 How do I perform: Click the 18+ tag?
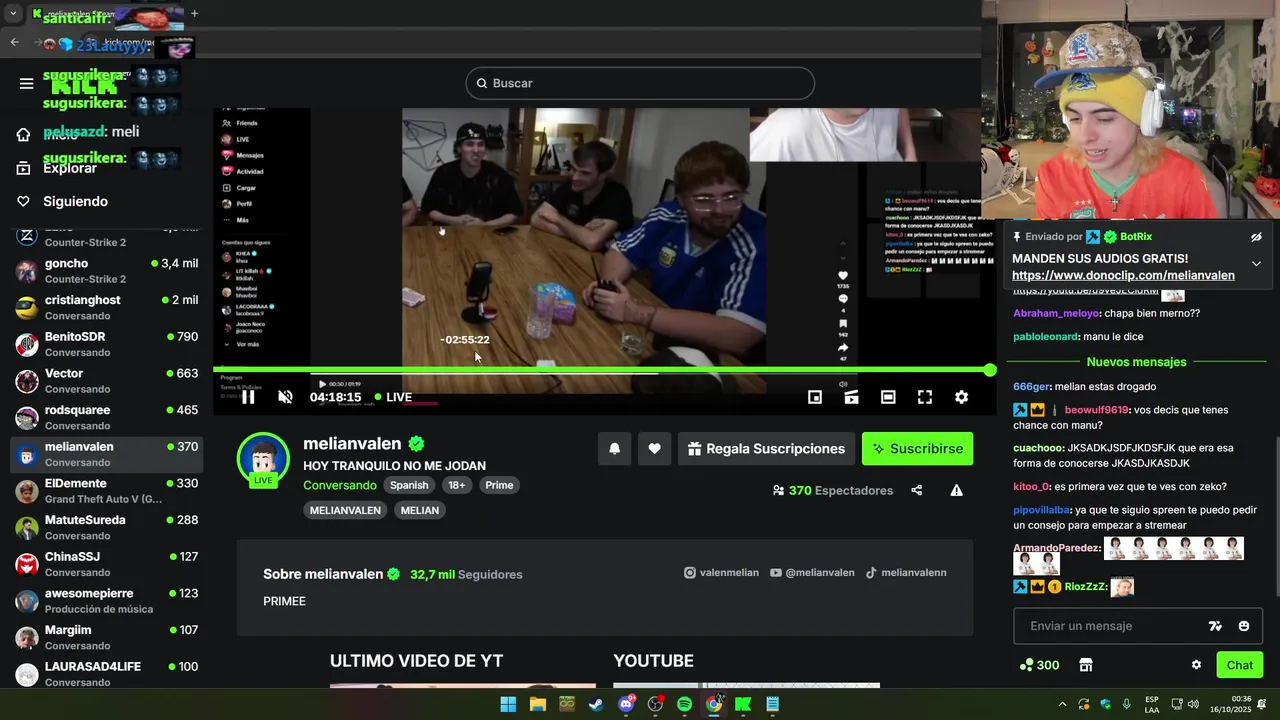(x=457, y=485)
